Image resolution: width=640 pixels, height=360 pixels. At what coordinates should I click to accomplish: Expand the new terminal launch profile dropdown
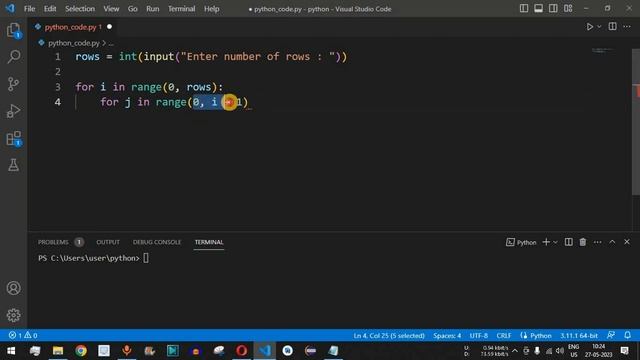point(555,242)
